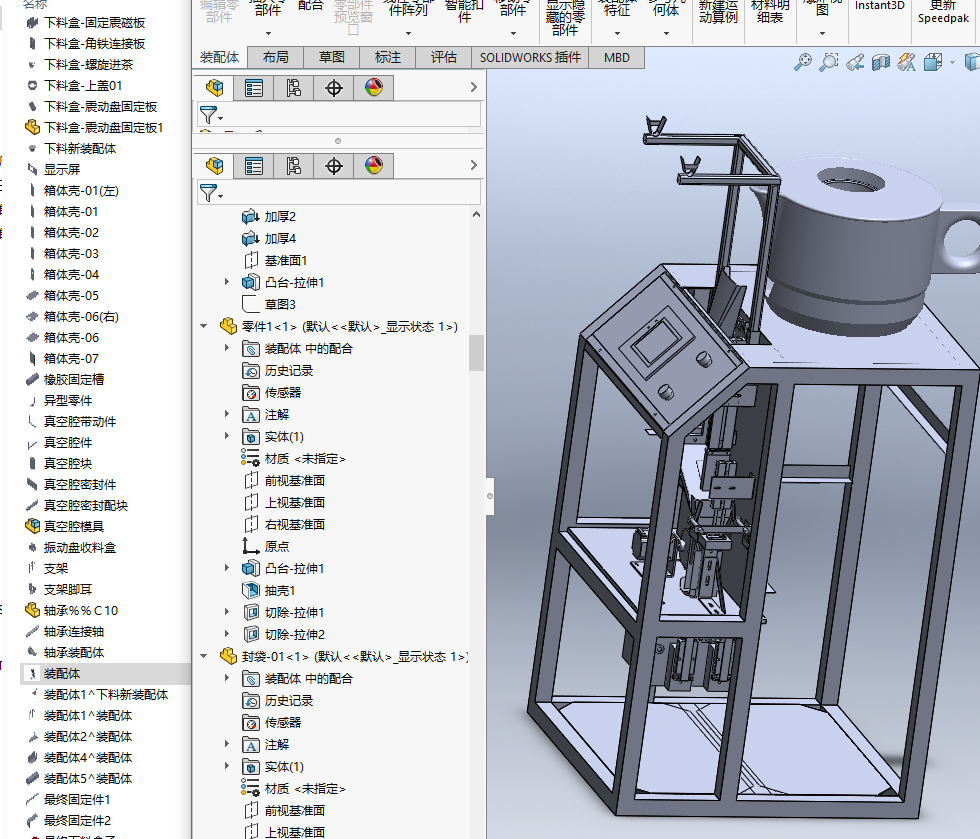Click the Section View icon in view toolbar
The width and height of the screenshot is (980, 839).
(880, 63)
